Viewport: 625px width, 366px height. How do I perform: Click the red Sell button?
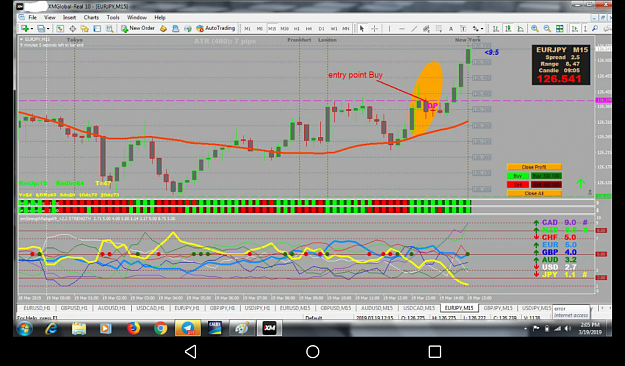point(518,185)
